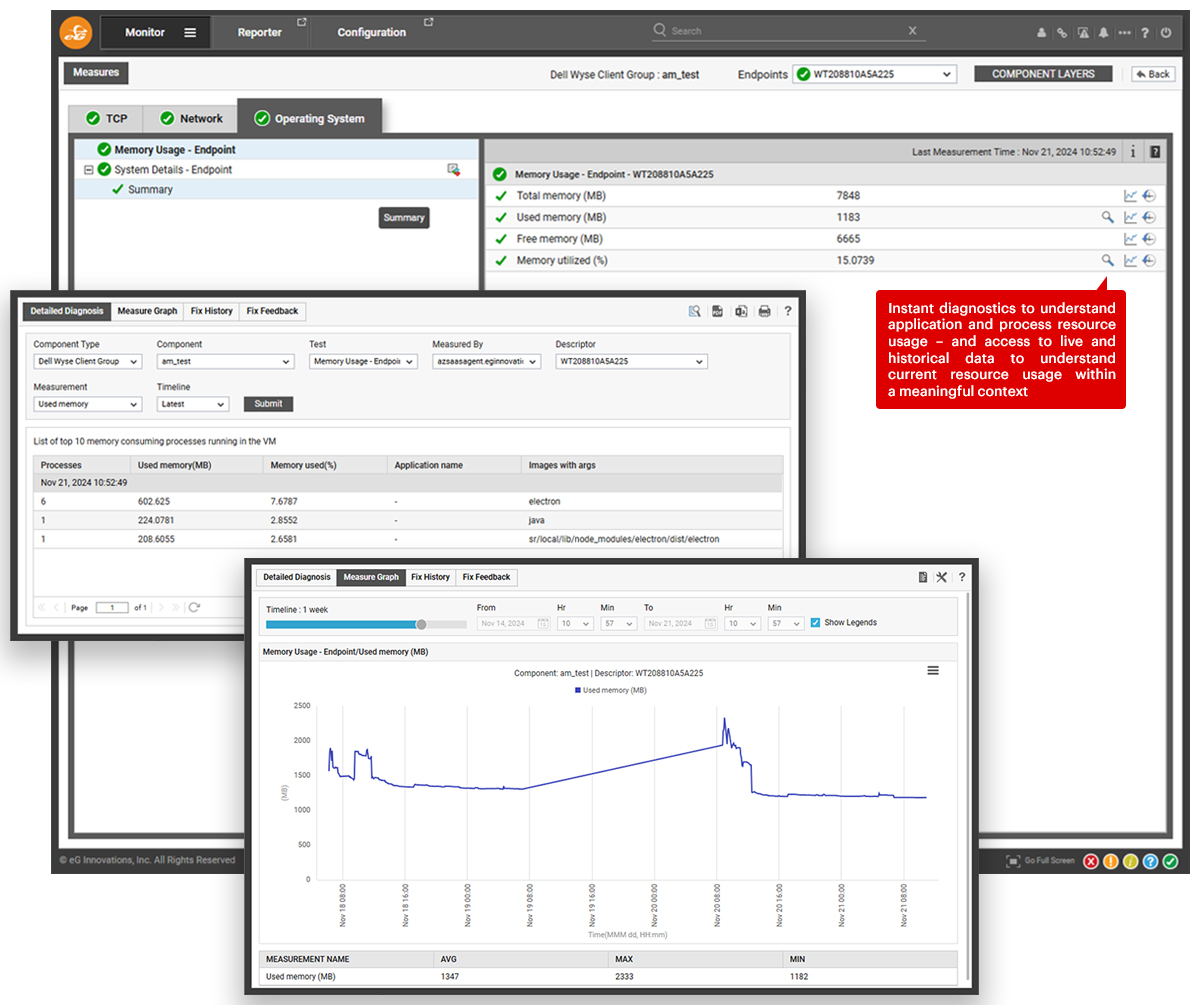
Task: Open the Configuration module tab
Action: click(372, 33)
